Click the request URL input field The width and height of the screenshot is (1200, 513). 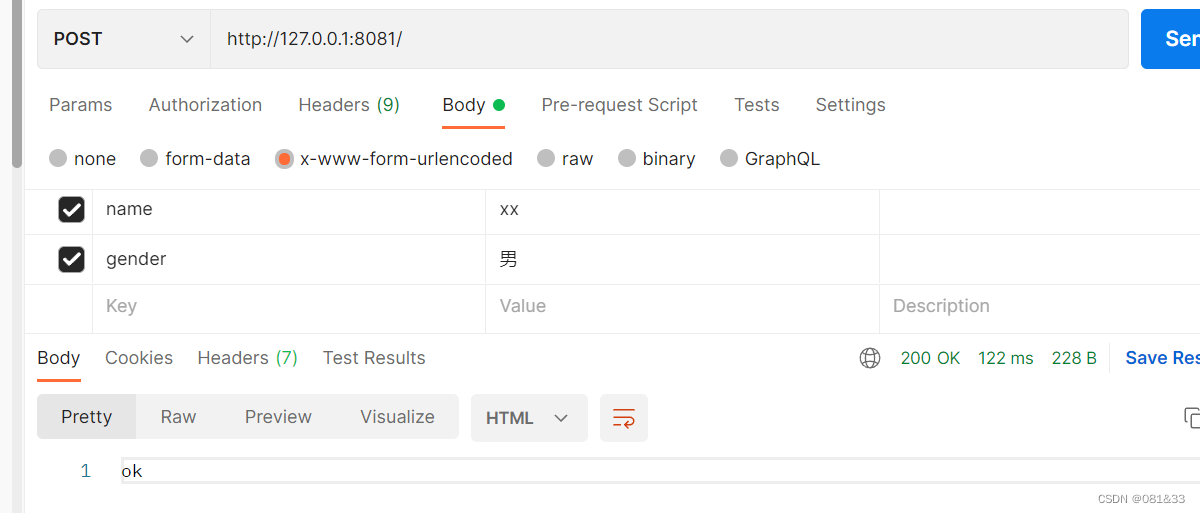point(668,39)
